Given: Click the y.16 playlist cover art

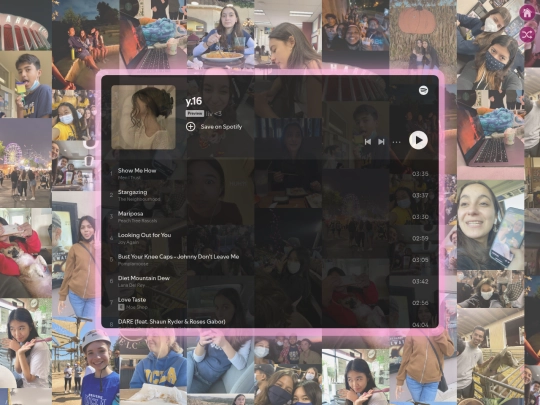Looking at the screenshot, I should [x=143, y=117].
